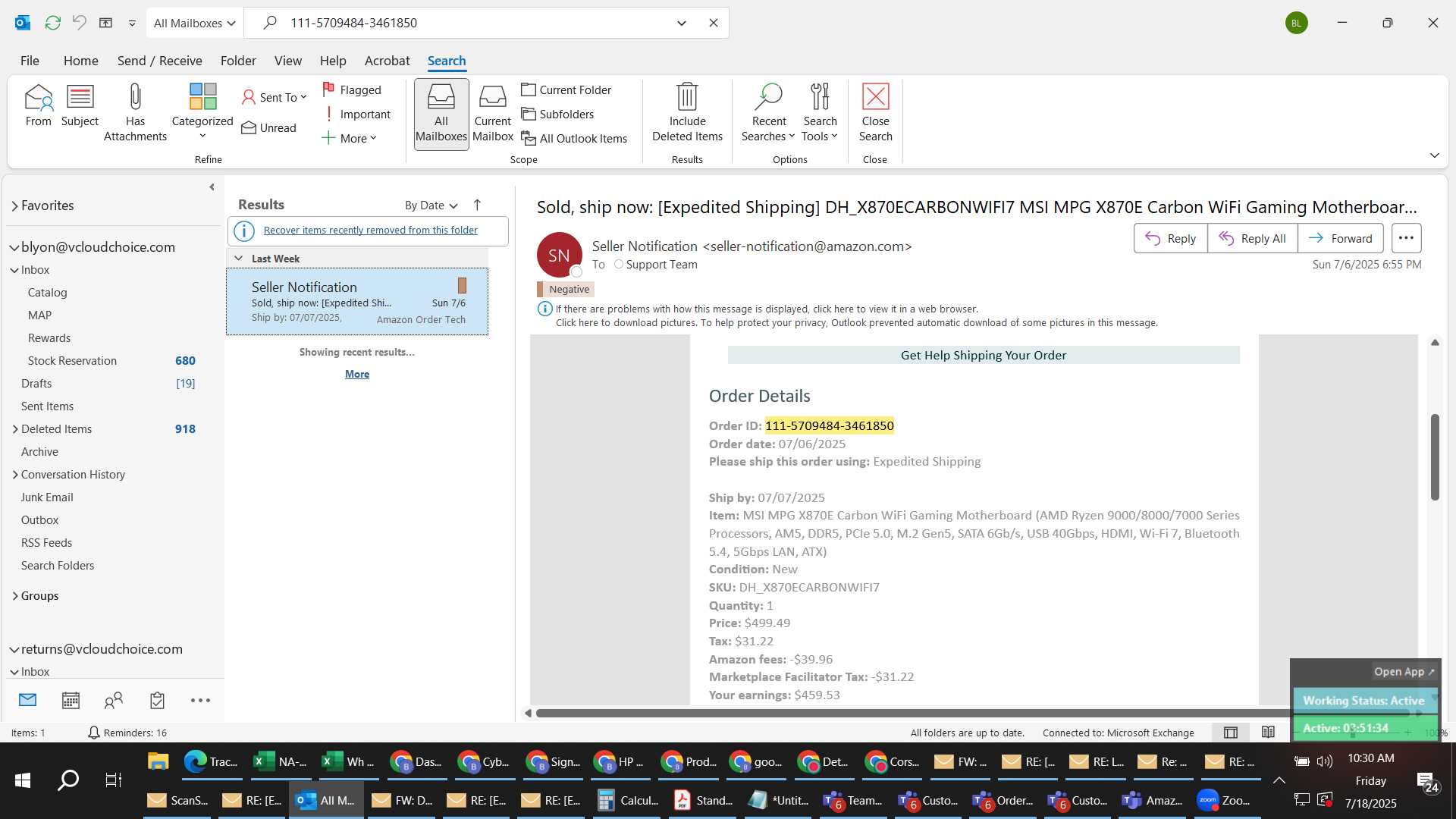The width and height of the screenshot is (1456, 819).
Task: Open Recent Searches list
Action: point(768,113)
